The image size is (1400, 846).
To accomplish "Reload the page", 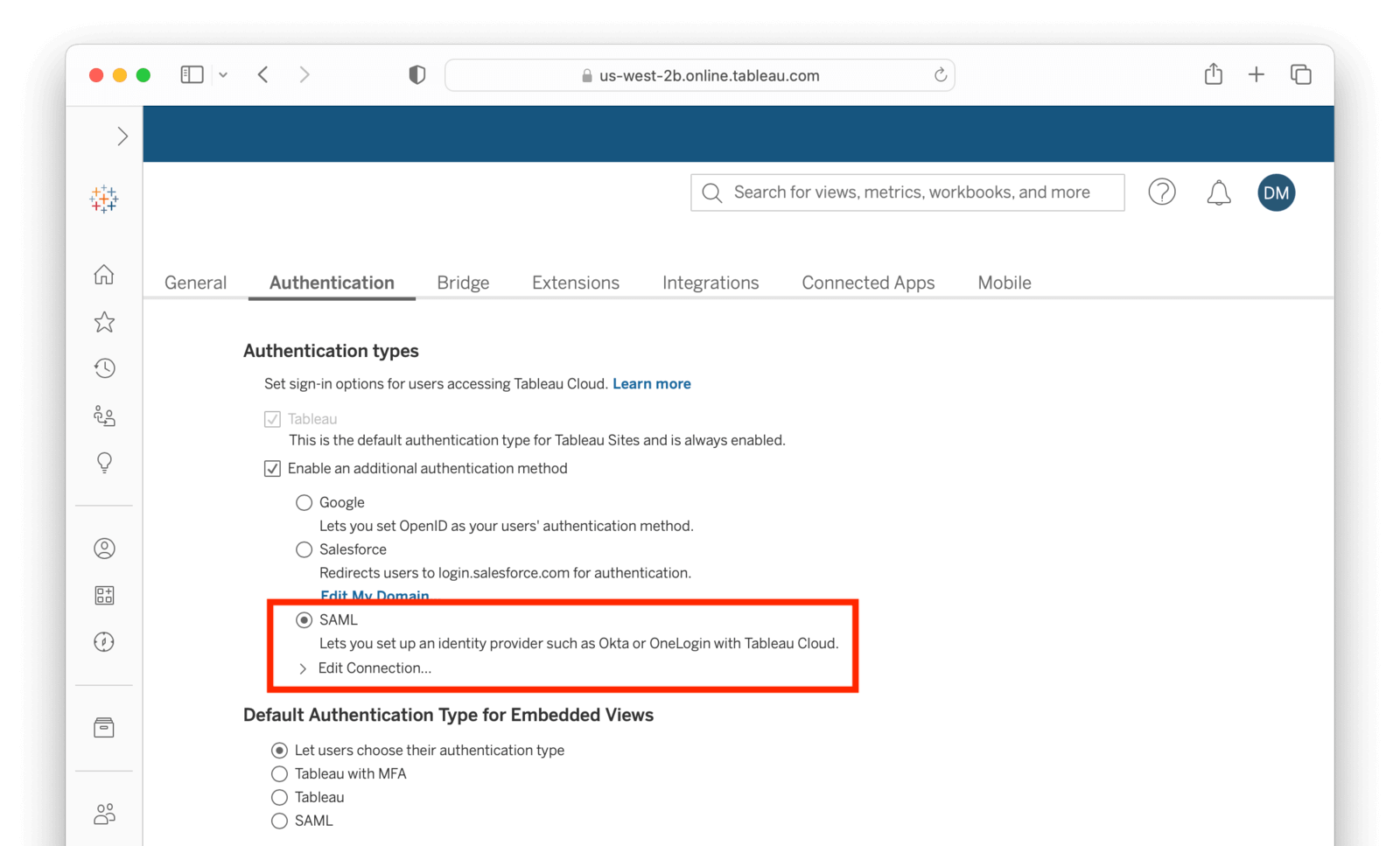I will coord(941,75).
